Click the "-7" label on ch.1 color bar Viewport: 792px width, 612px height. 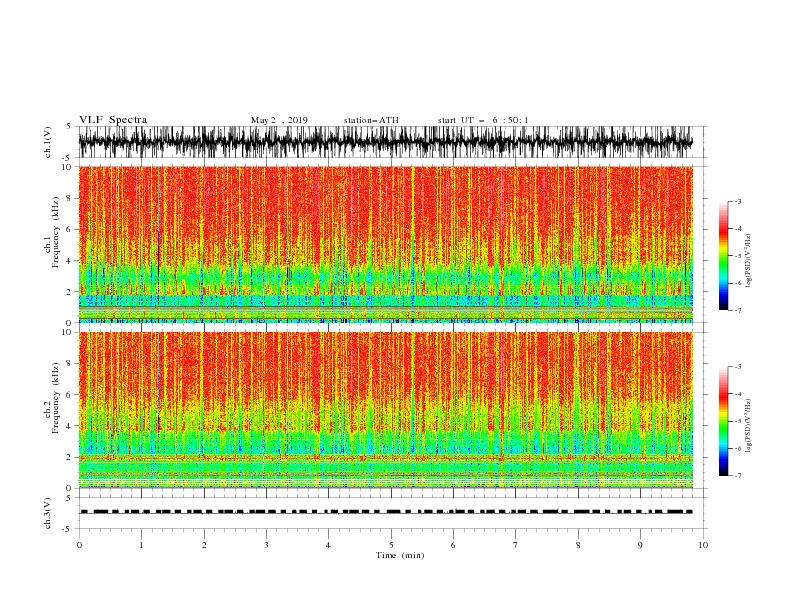click(737, 310)
